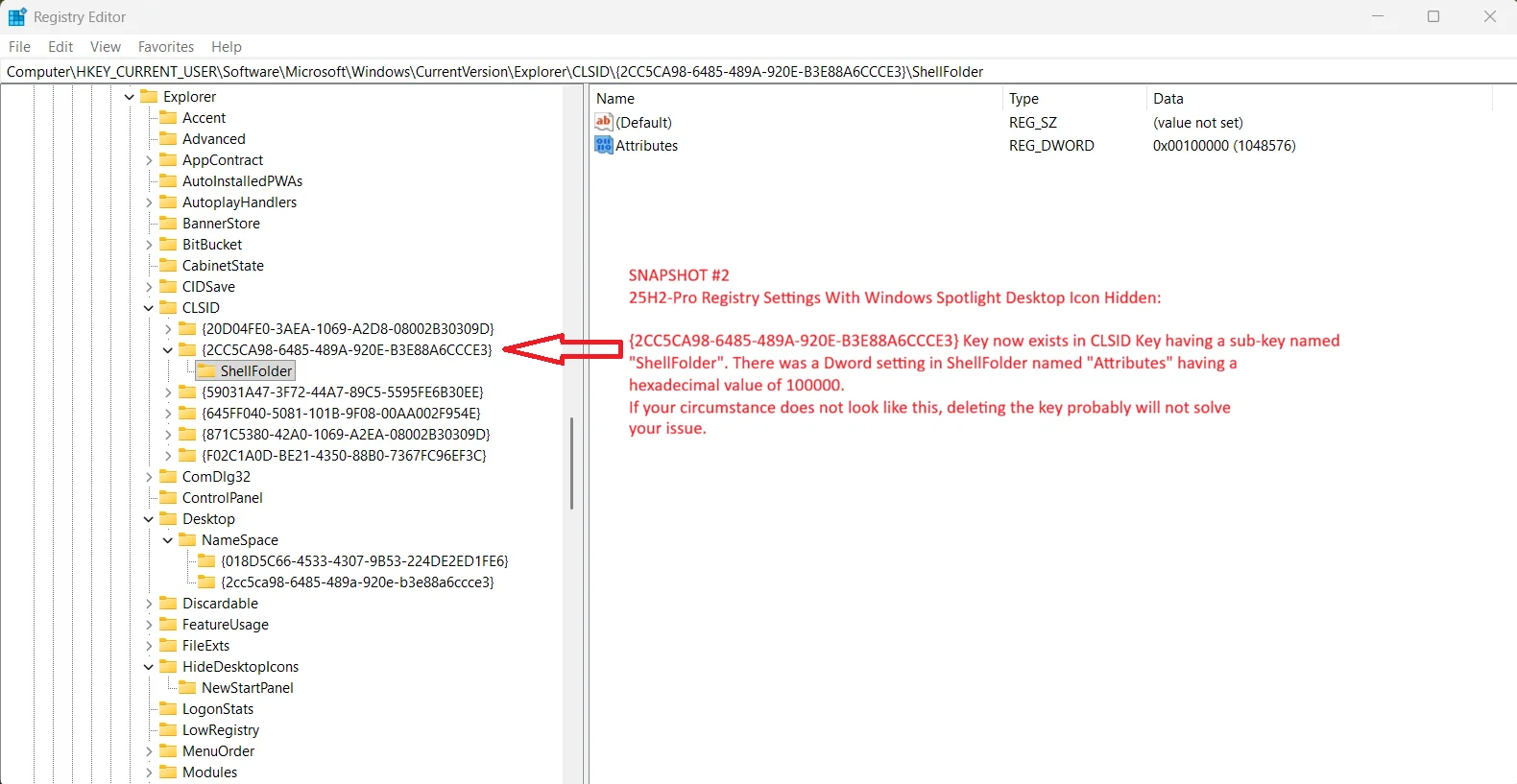
Task: Expand the FeatureUsage key
Action: (x=149, y=625)
